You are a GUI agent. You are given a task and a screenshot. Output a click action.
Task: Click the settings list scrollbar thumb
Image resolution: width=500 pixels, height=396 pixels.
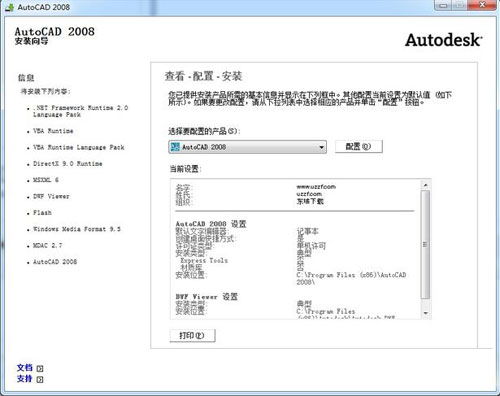425,244
